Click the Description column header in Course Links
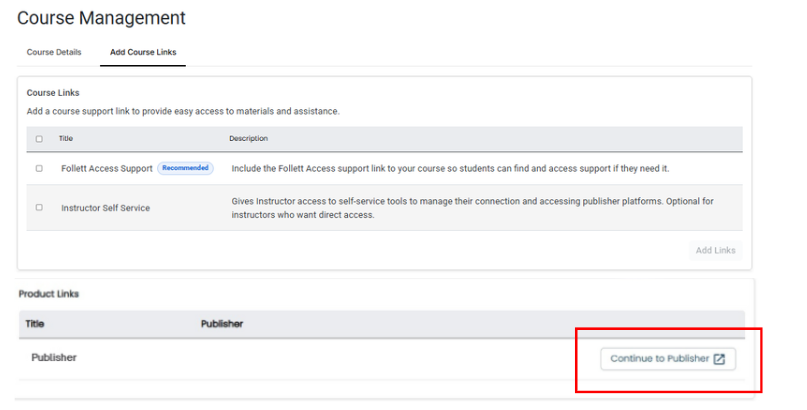Viewport: 807px width, 410px height. click(249, 138)
